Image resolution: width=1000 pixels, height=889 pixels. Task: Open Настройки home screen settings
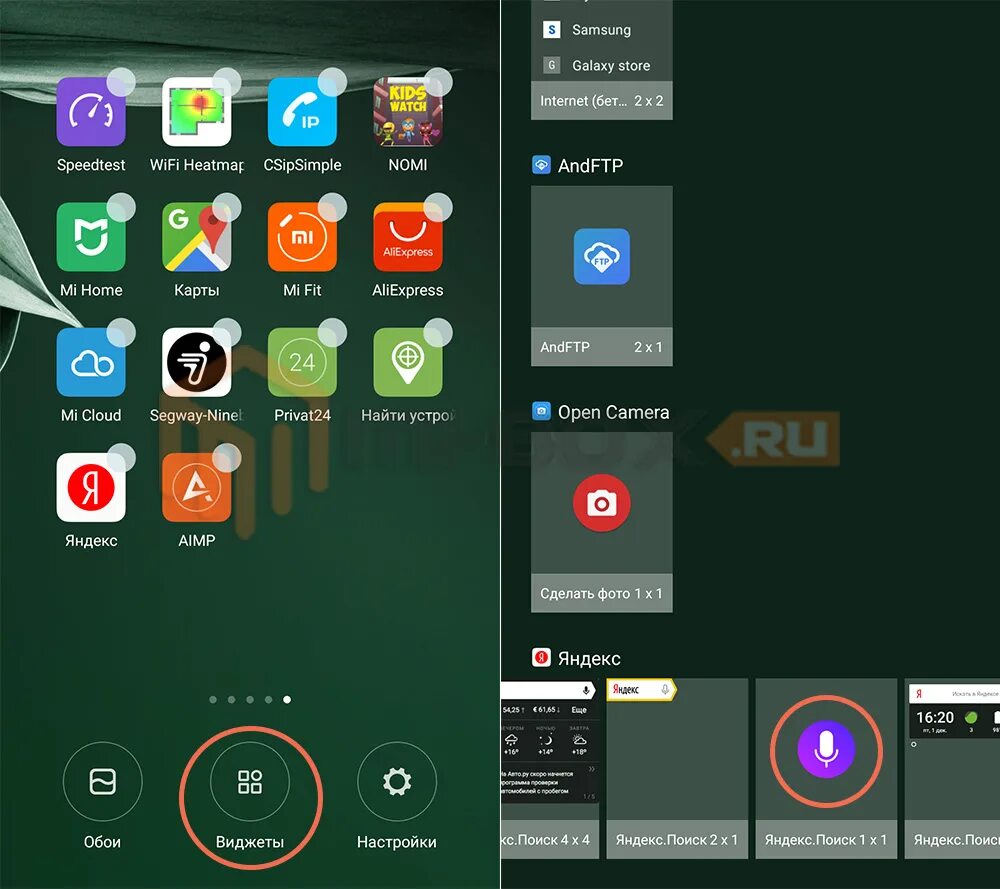point(397,782)
